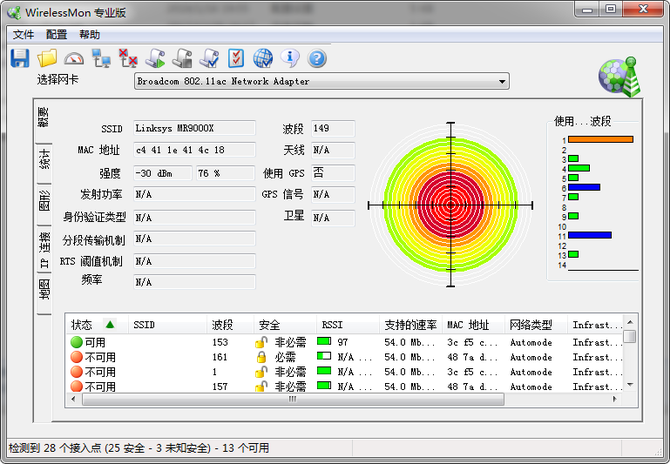Click the blue question mark help icon
670x464 pixels.
click(317, 58)
